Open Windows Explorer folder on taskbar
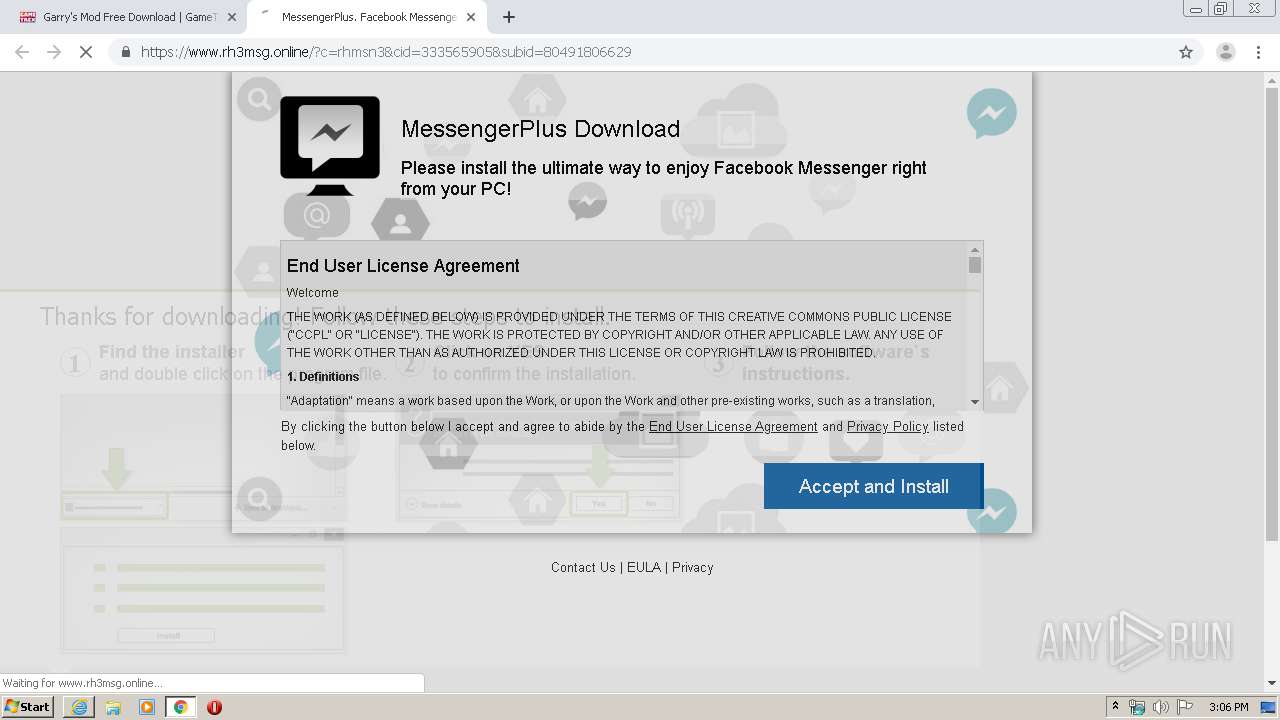This screenshot has width=1280, height=720. coord(113,707)
